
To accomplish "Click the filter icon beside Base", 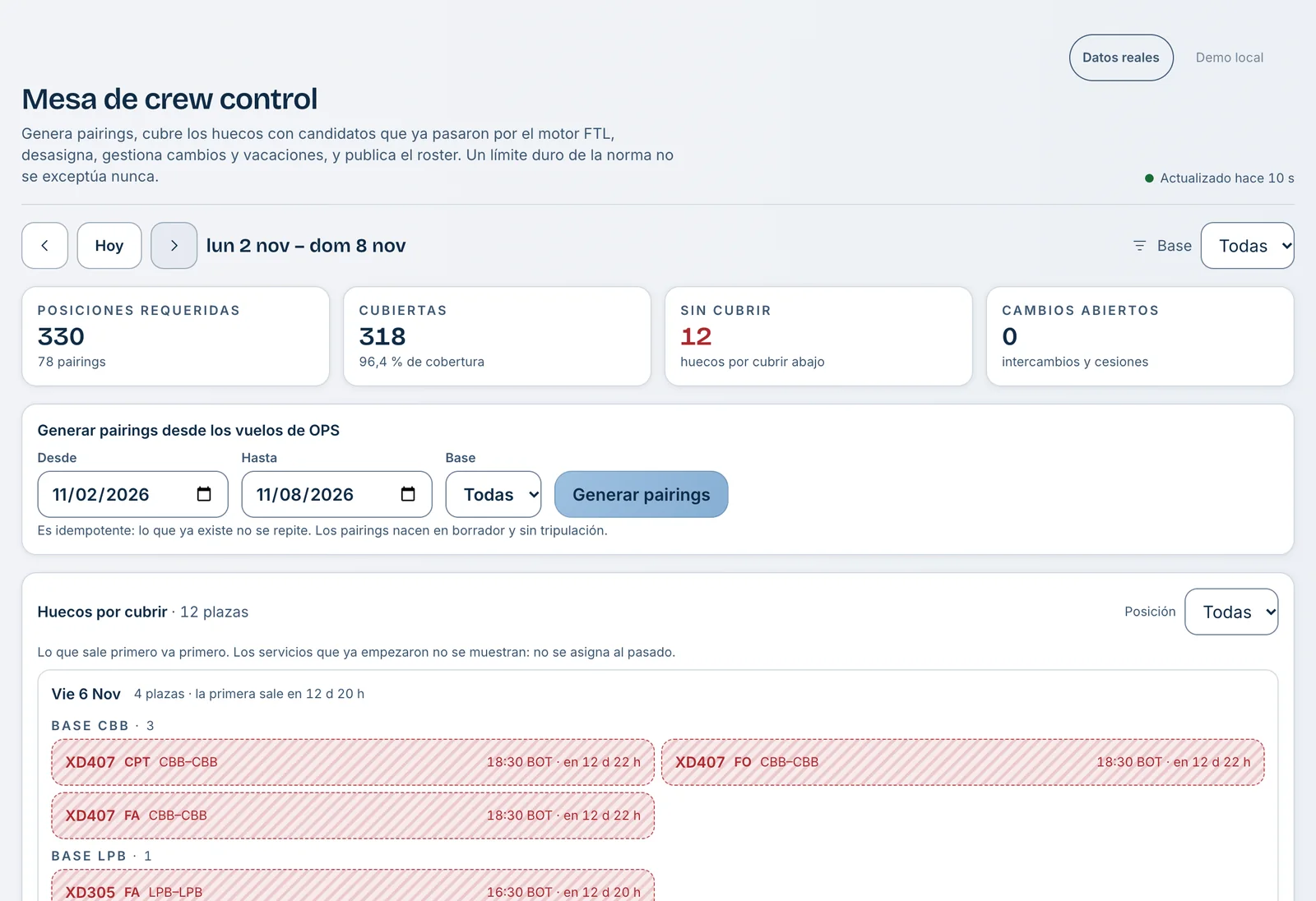I will pos(1139,246).
